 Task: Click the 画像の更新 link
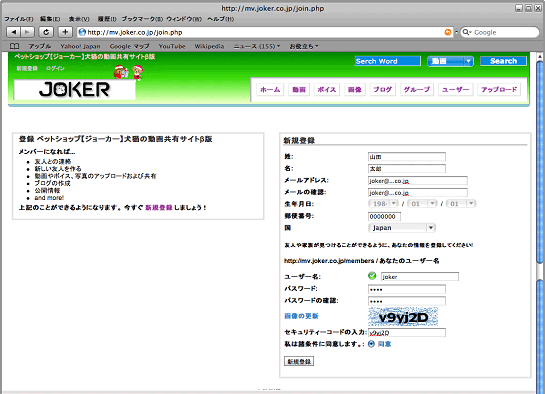(x=301, y=316)
